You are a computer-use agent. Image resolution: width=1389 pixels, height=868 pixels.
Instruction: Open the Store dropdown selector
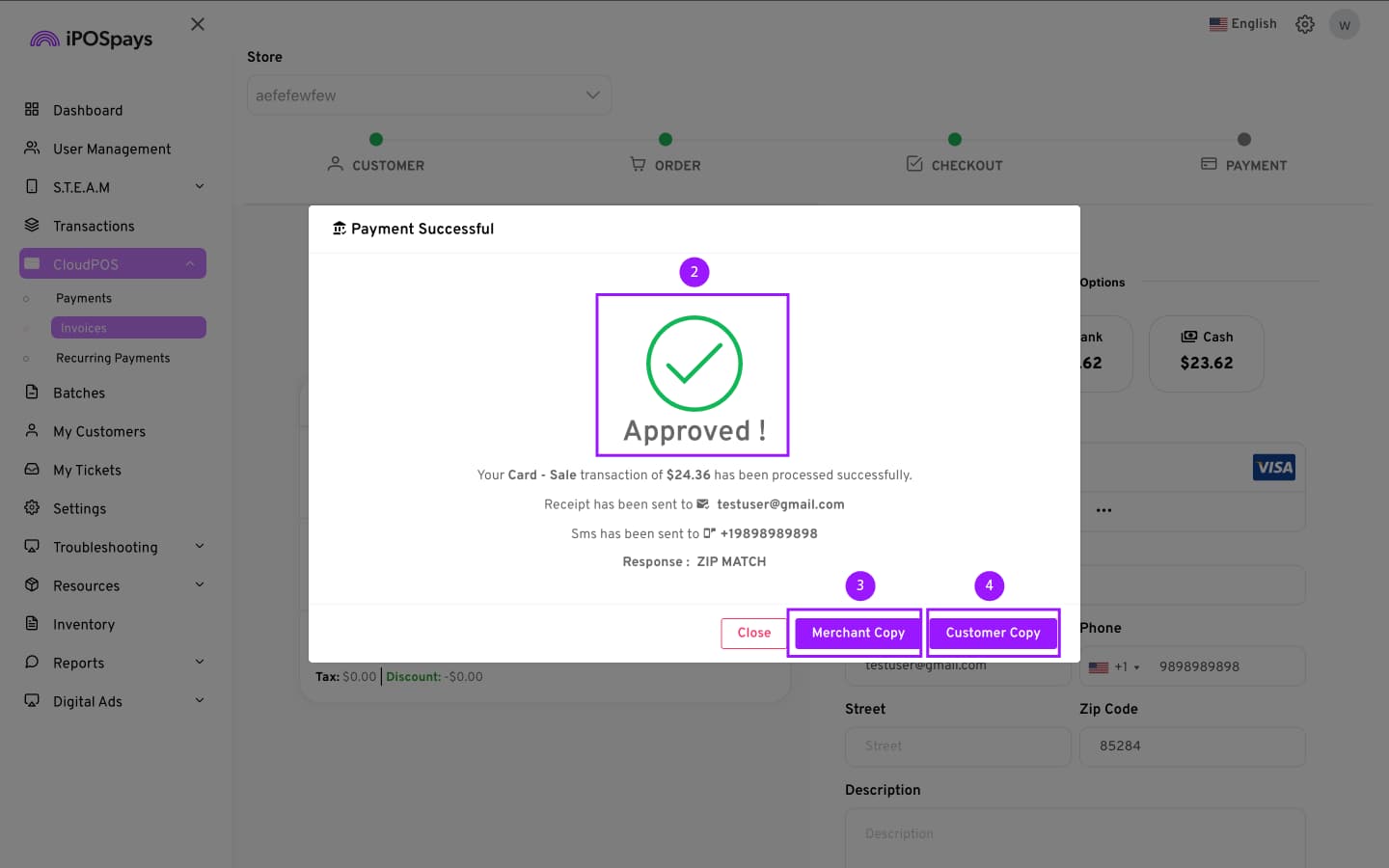[x=428, y=95]
